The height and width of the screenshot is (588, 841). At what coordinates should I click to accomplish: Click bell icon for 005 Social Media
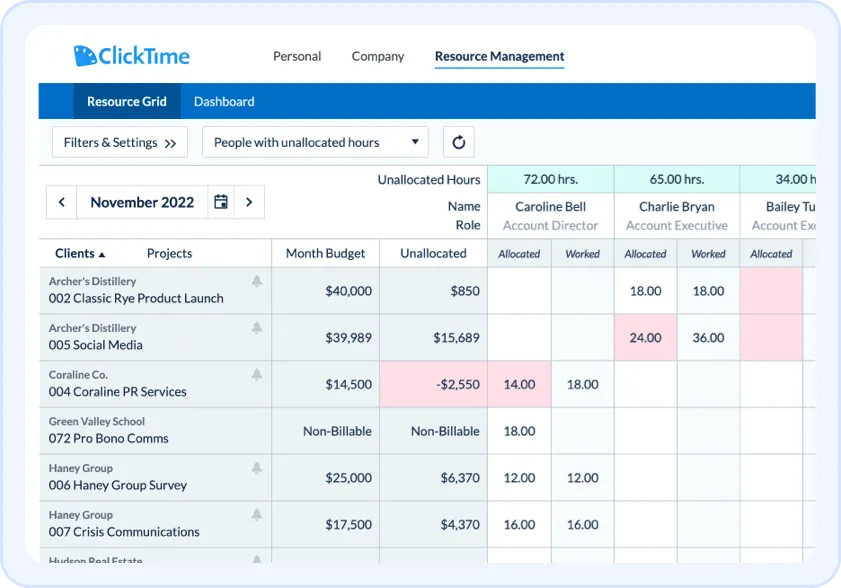point(257,328)
